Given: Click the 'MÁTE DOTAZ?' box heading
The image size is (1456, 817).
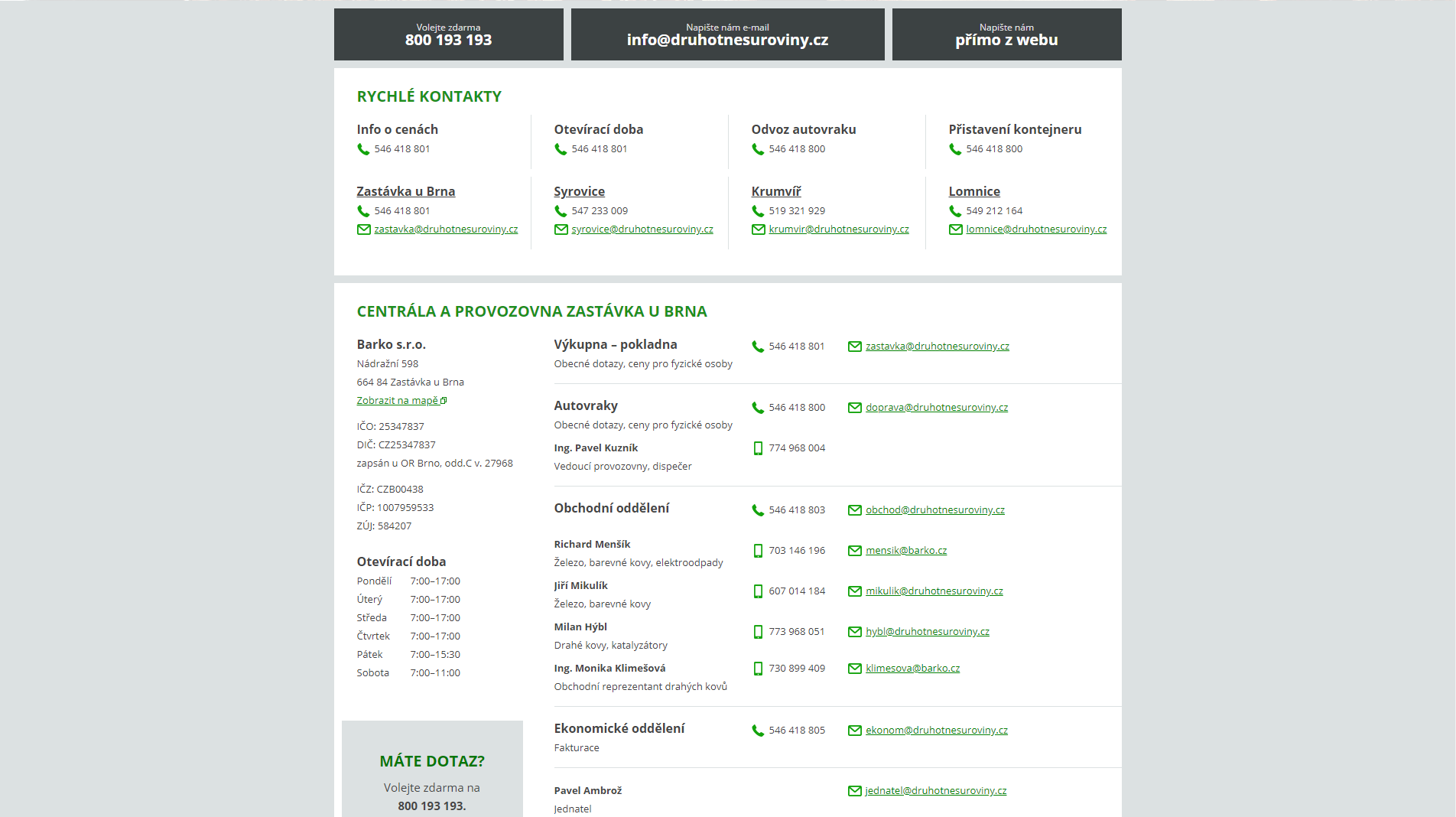Looking at the screenshot, I should point(432,761).
